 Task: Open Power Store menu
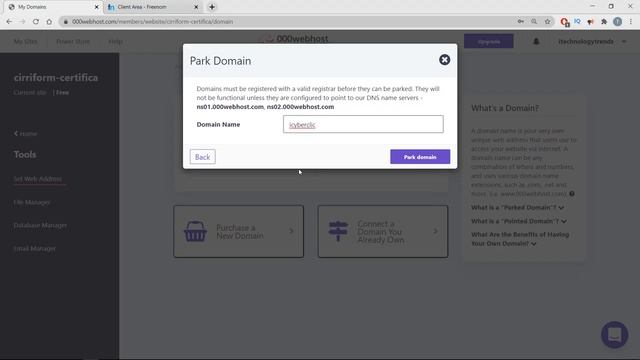[73, 41]
